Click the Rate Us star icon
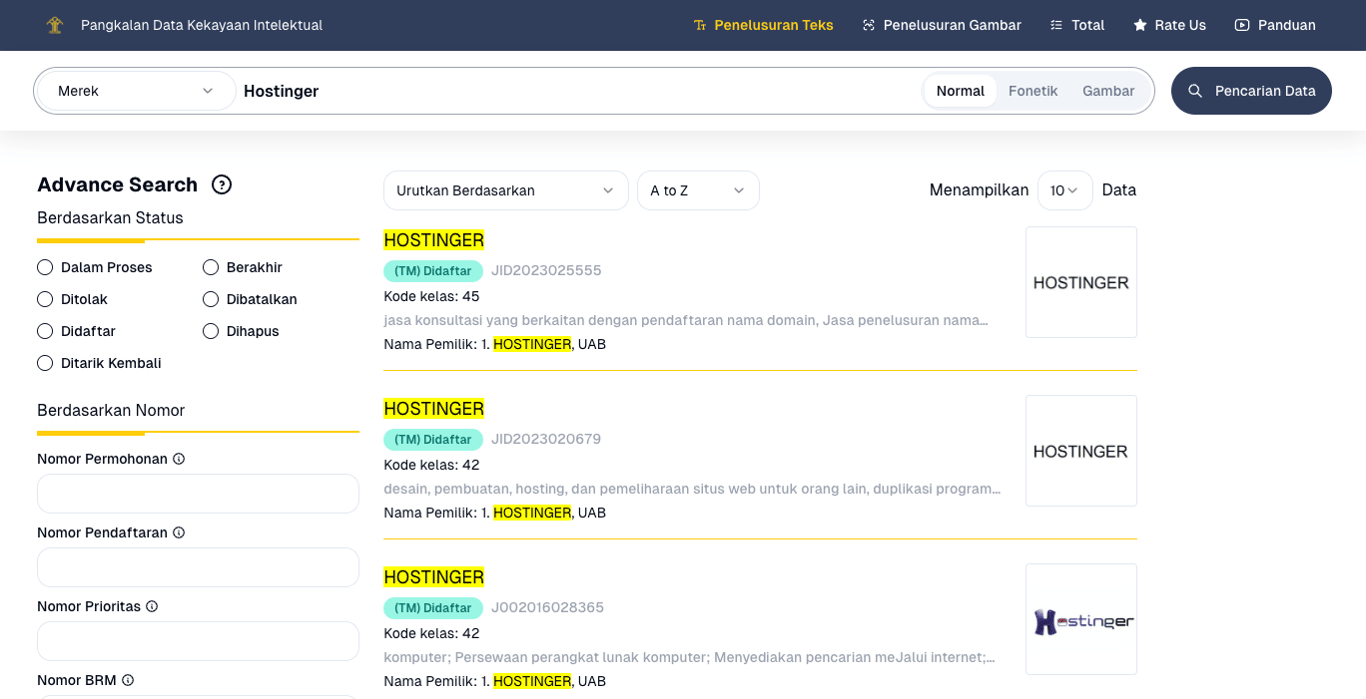The width and height of the screenshot is (1366, 699). pyautogui.click(x=1138, y=25)
